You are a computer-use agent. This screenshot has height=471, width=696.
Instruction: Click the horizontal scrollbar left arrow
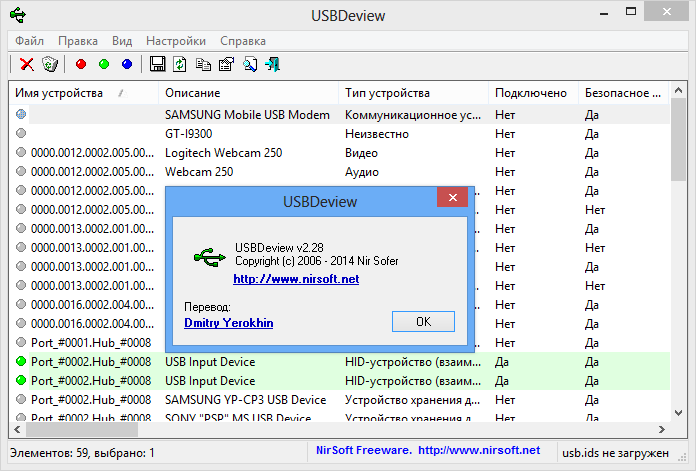pos(17,429)
